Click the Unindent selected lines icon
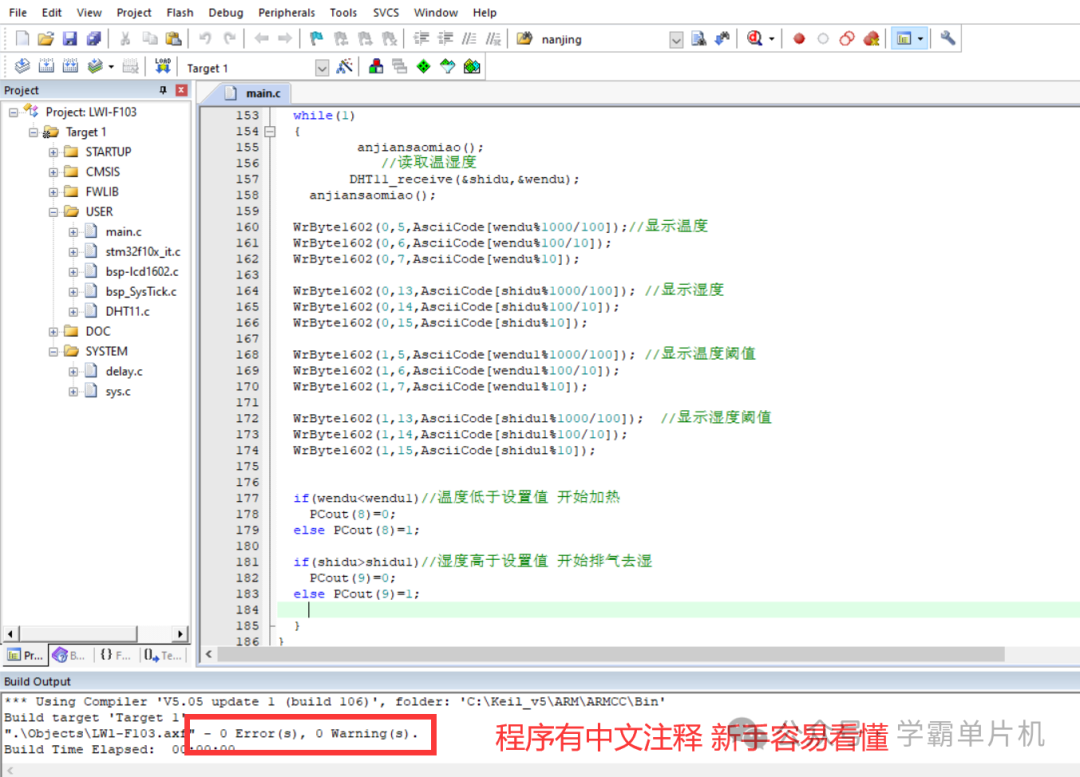The image size is (1080, 777). (x=446, y=39)
